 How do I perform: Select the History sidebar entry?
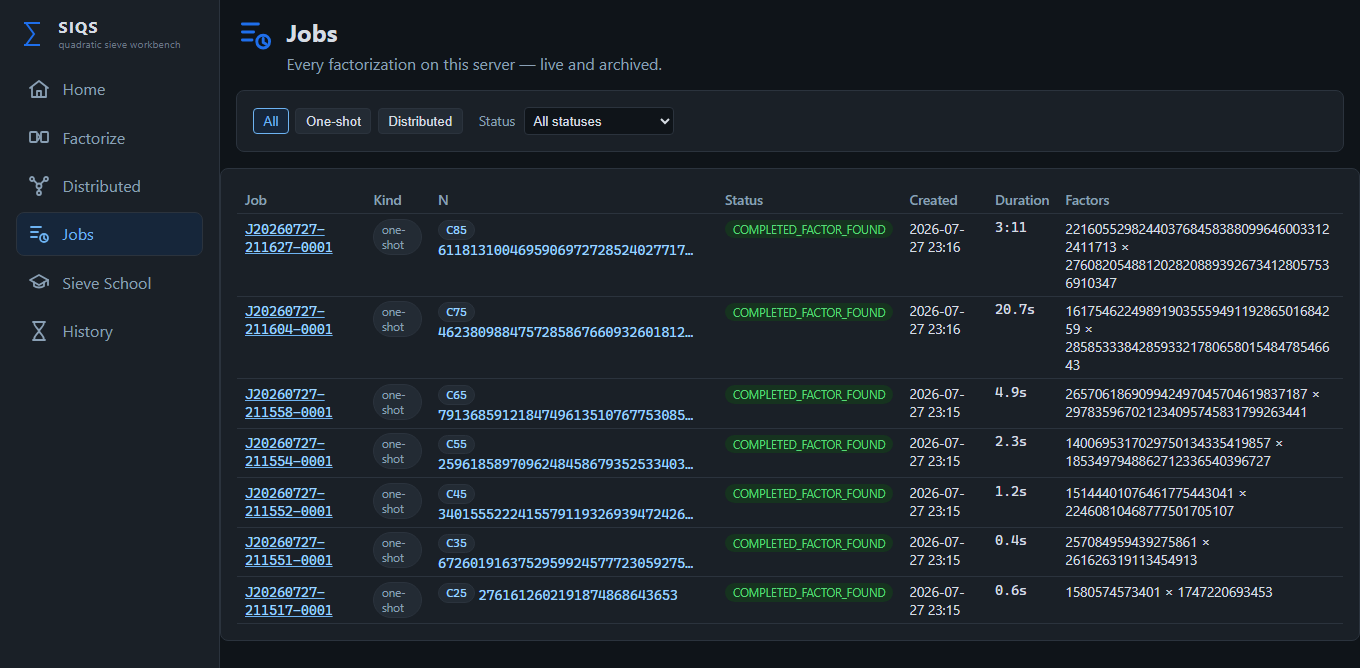[109, 331]
